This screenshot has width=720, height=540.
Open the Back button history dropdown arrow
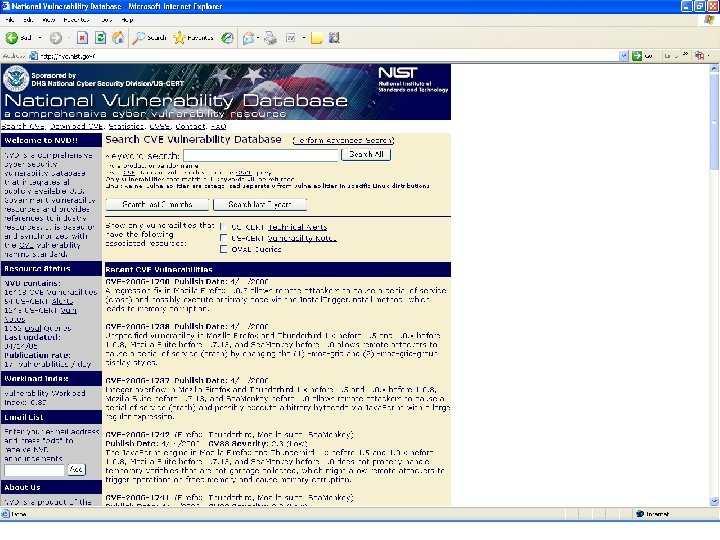pyautogui.click(x=40, y=38)
